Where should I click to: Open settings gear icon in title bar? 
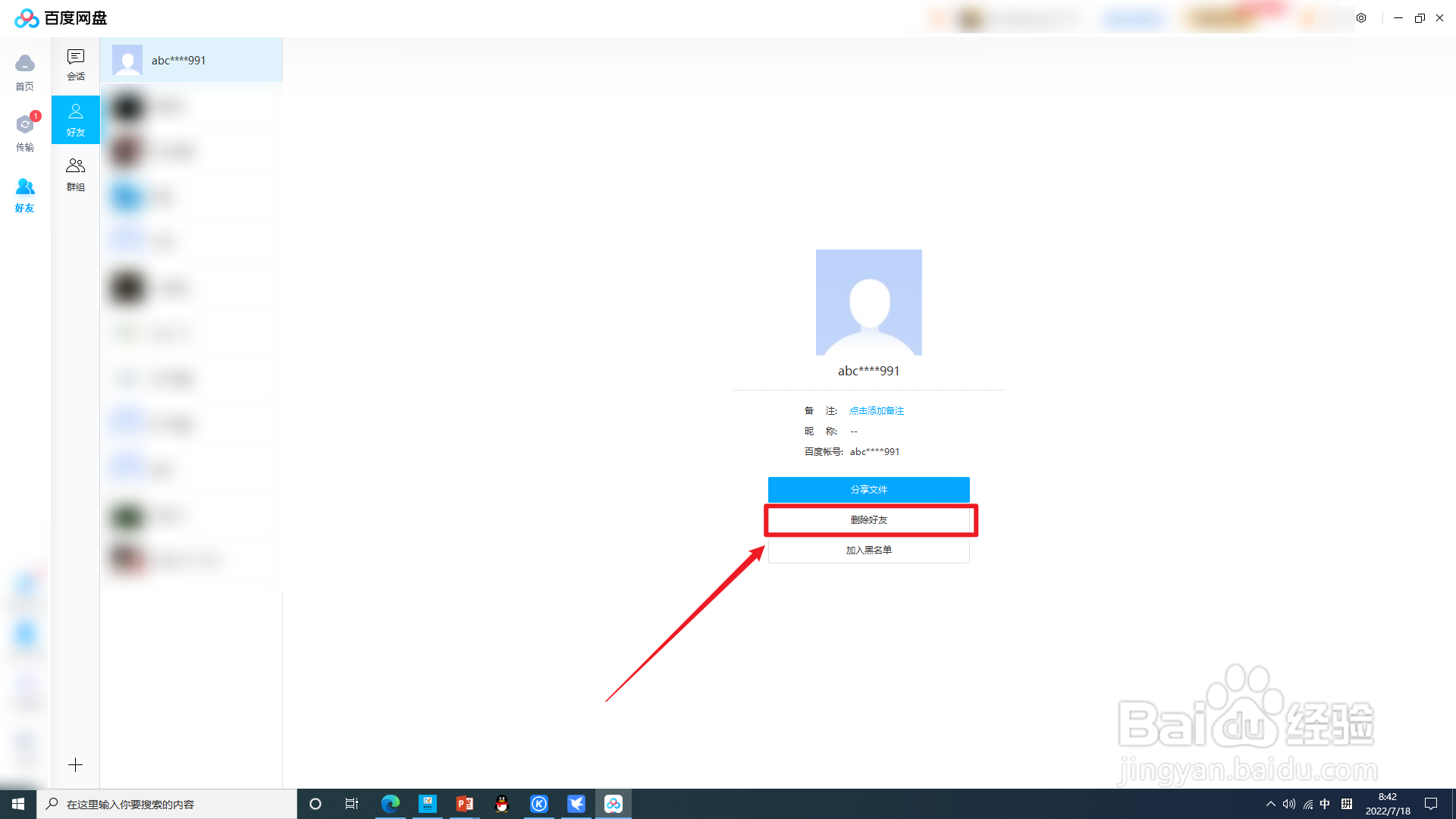coord(1361,18)
